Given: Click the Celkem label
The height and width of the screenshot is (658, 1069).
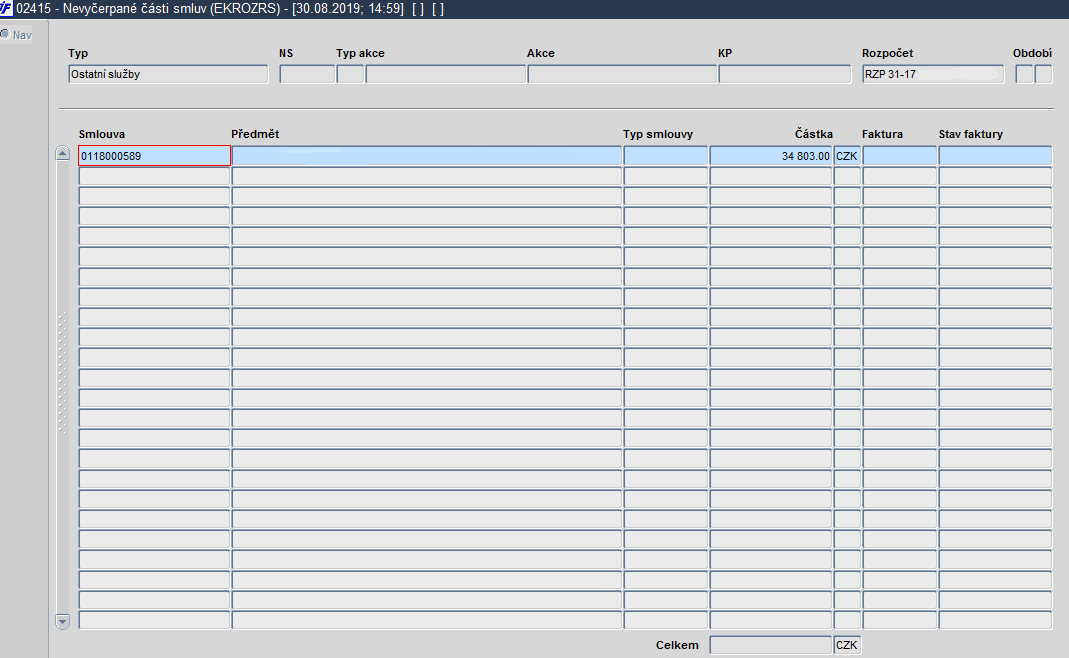Looking at the screenshot, I should (677, 645).
